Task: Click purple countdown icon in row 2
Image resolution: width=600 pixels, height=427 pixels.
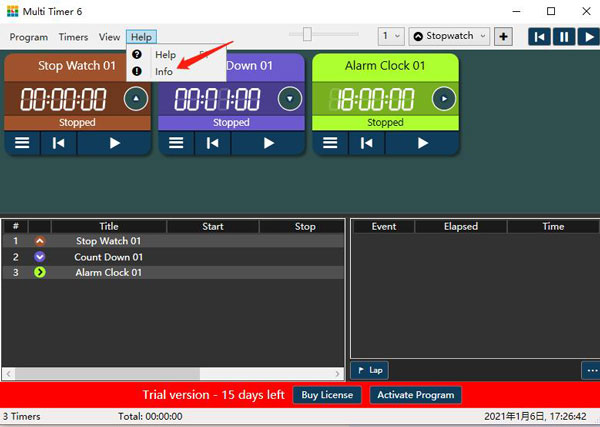Action: click(40, 257)
